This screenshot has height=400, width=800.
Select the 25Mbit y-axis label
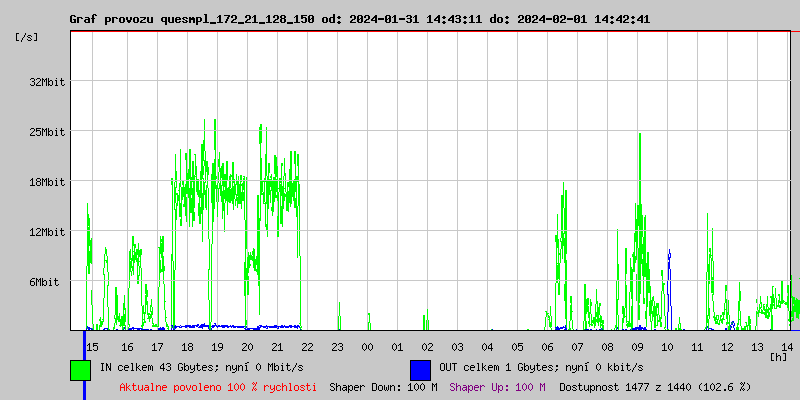coord(46,132)
